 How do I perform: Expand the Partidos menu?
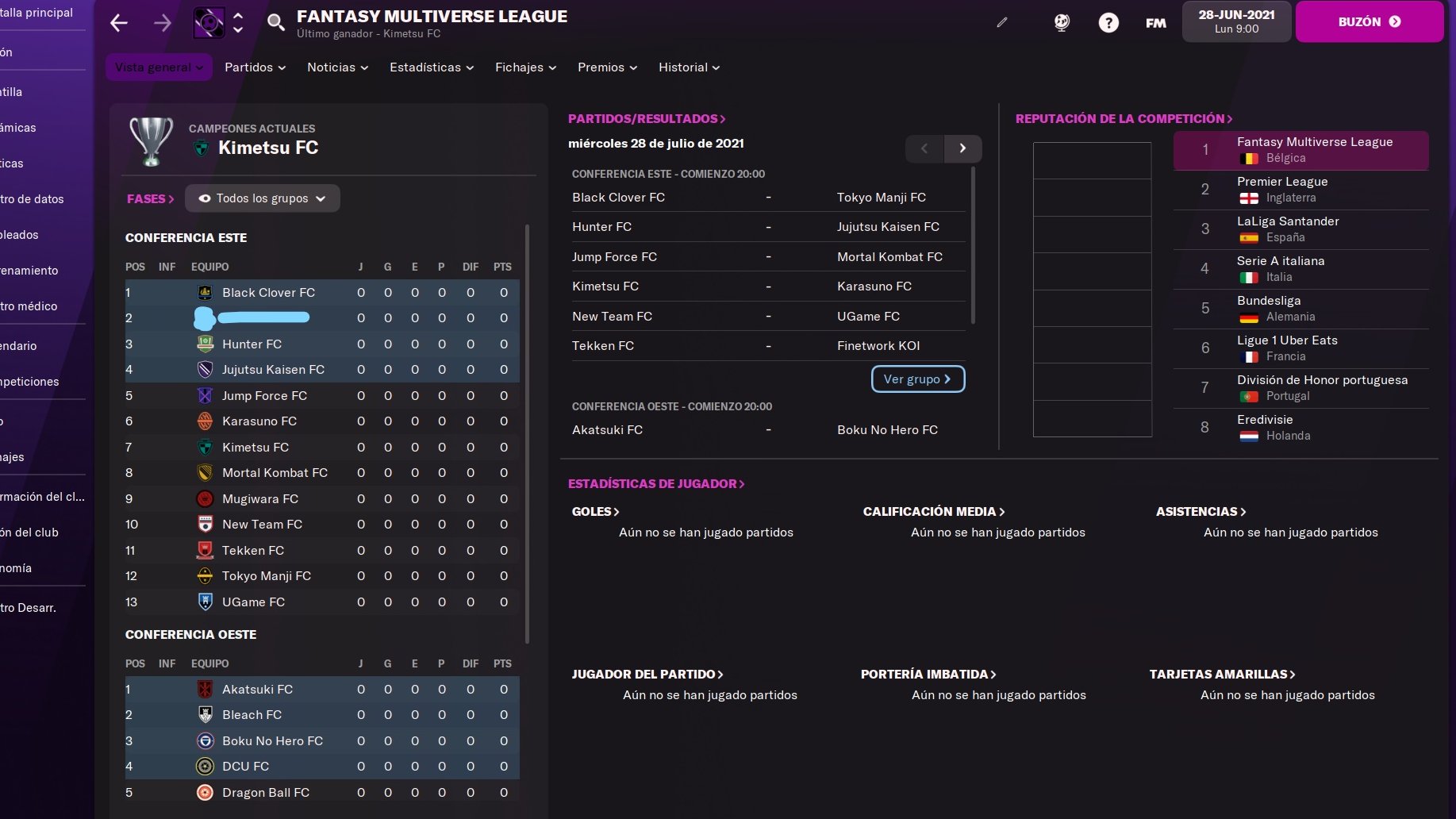coord(255,67)
